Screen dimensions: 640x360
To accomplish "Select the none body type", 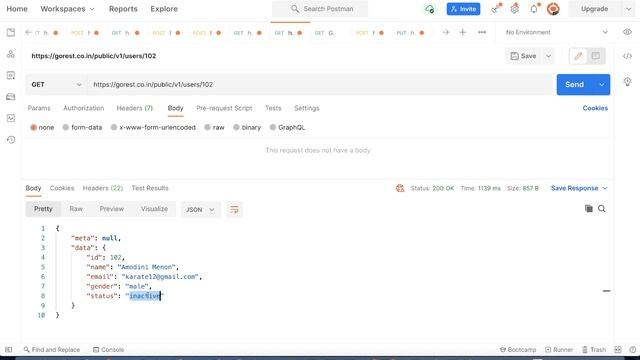I will (x=42, y=127).
